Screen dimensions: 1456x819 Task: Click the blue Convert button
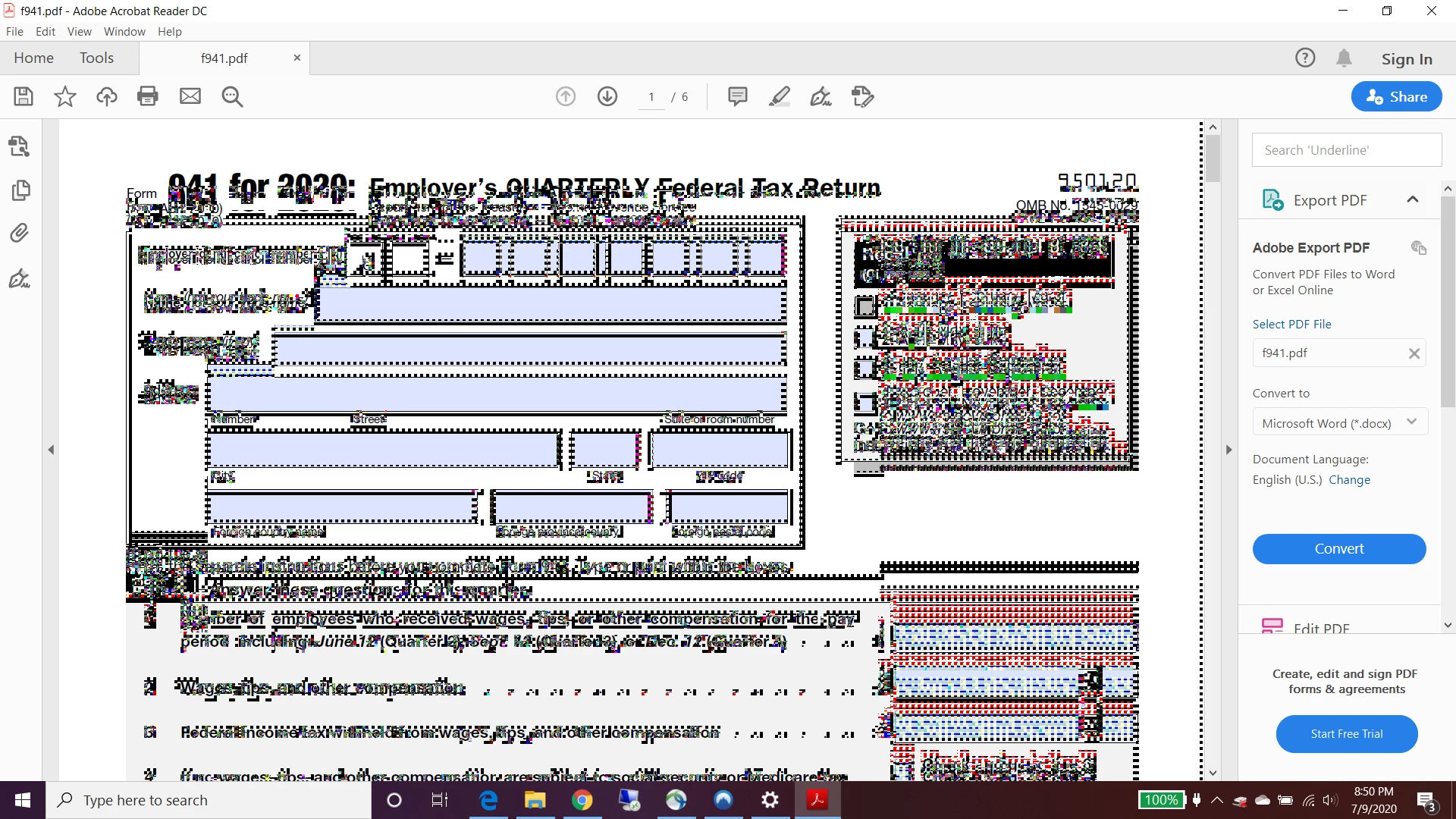click(1338, 549)
